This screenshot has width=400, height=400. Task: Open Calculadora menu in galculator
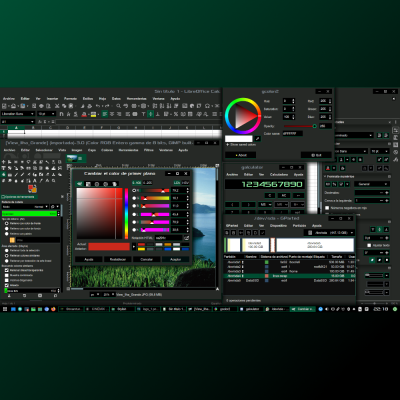click(279, 175)
